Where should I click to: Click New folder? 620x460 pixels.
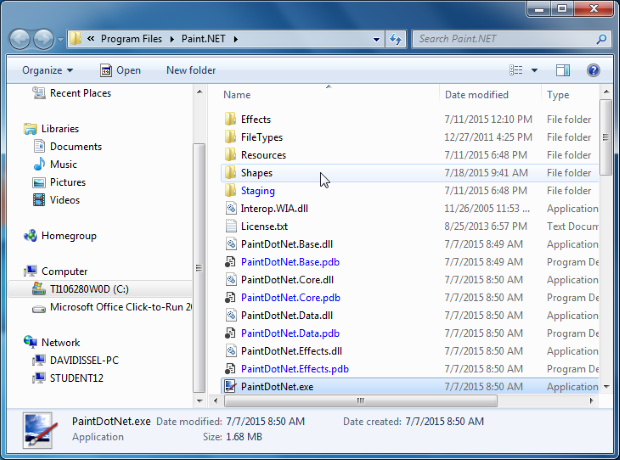pyautogui.click(x=191, y=70)
